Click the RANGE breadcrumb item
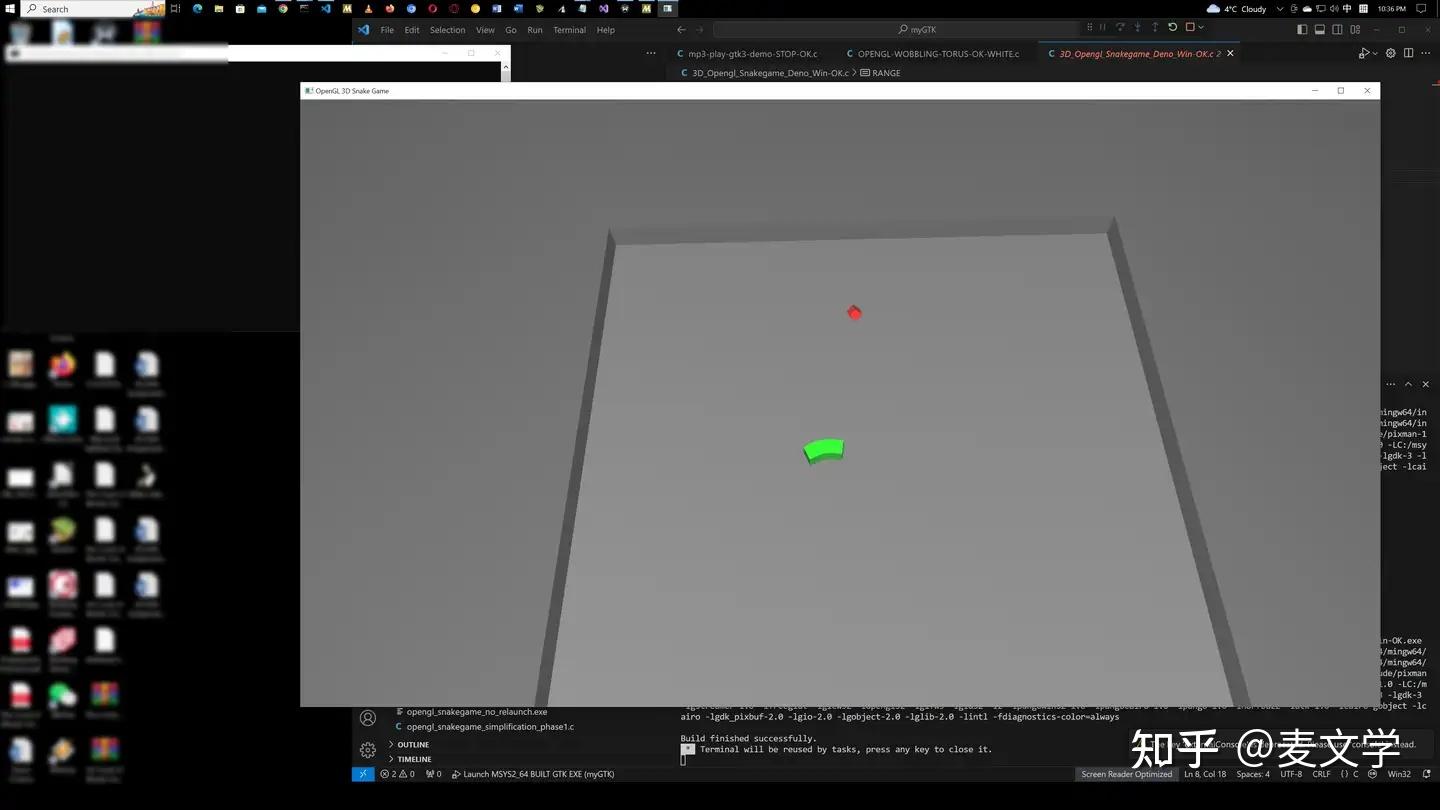 [880, 73]
